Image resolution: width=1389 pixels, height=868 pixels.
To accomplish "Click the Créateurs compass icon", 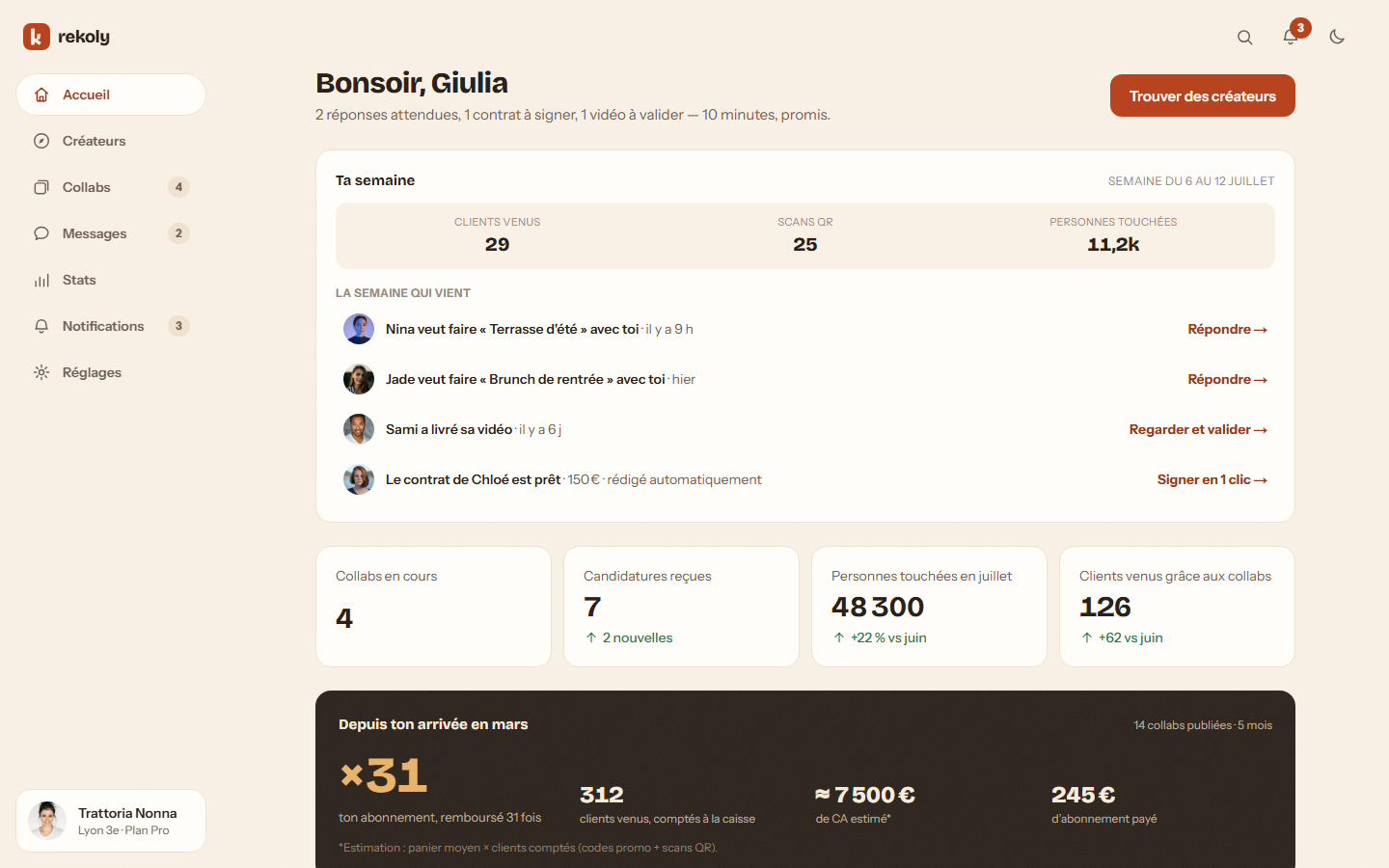I will tap(41, 141).
